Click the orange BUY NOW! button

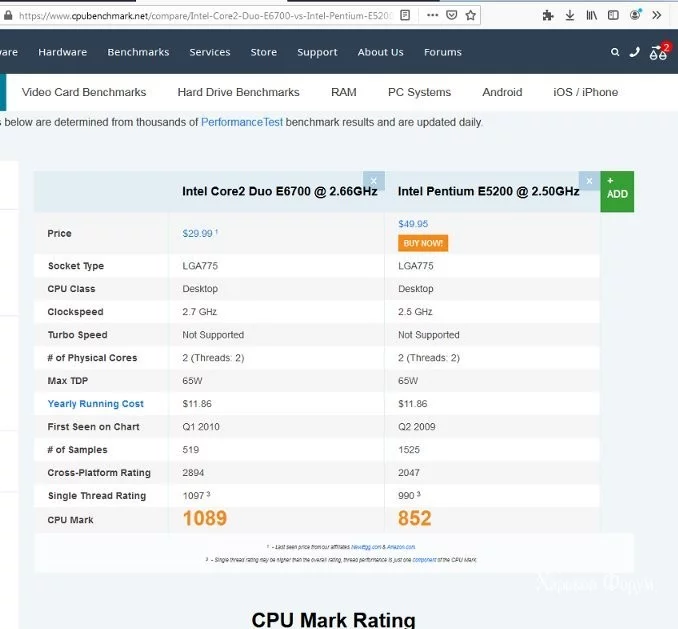[x=423, y=243]
